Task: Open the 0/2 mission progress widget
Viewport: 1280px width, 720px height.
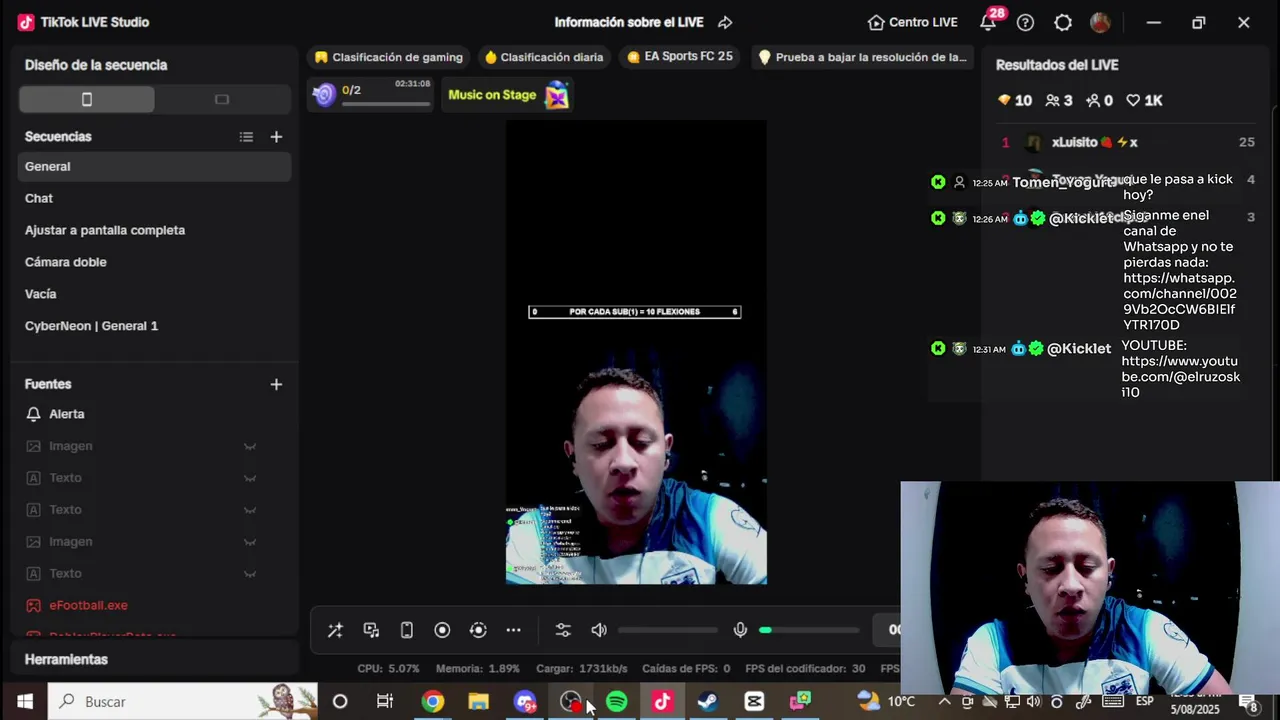Action: tap(371, 94)
